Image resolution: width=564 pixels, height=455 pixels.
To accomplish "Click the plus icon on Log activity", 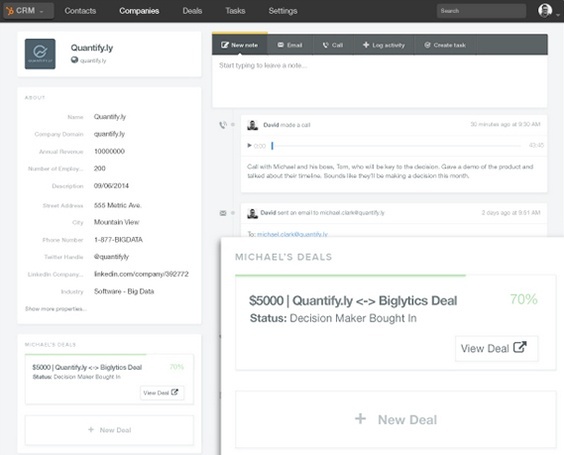I will pyautogui.click(x=366, y=45).
